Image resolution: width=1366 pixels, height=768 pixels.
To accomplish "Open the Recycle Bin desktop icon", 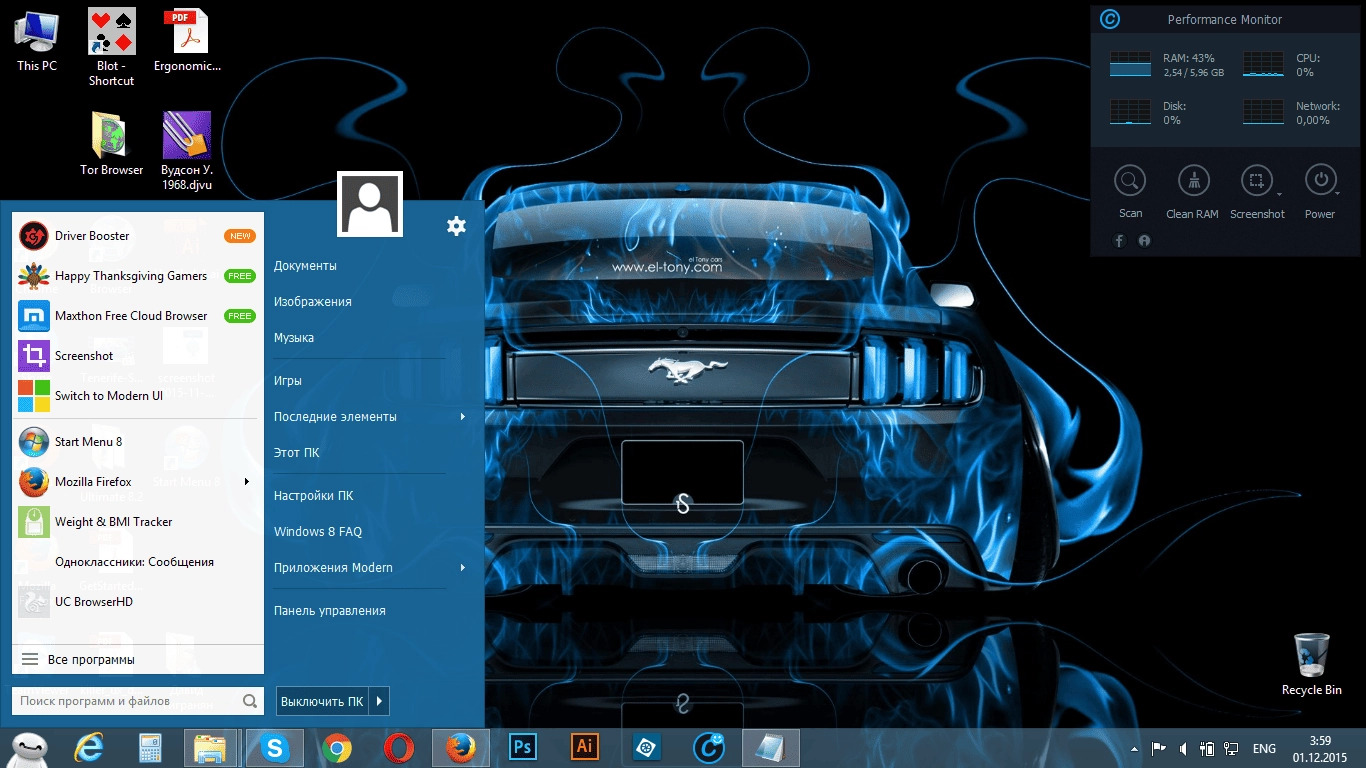I will click(1312, 664).
